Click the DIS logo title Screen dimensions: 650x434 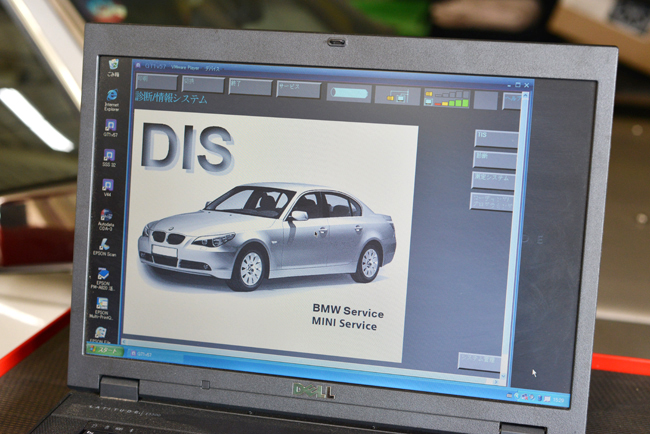pos(187,148)
